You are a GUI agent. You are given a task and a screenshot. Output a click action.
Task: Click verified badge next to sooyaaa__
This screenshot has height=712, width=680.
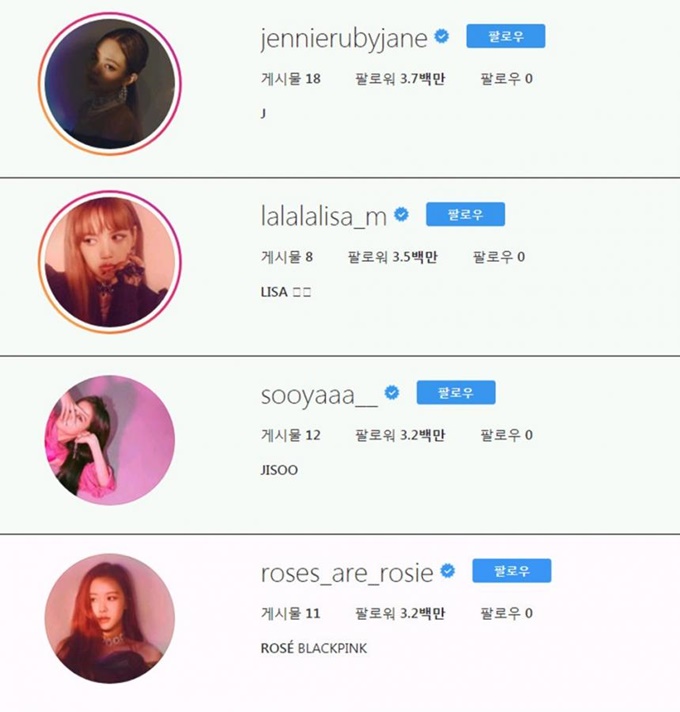click(x=392, y=392)
